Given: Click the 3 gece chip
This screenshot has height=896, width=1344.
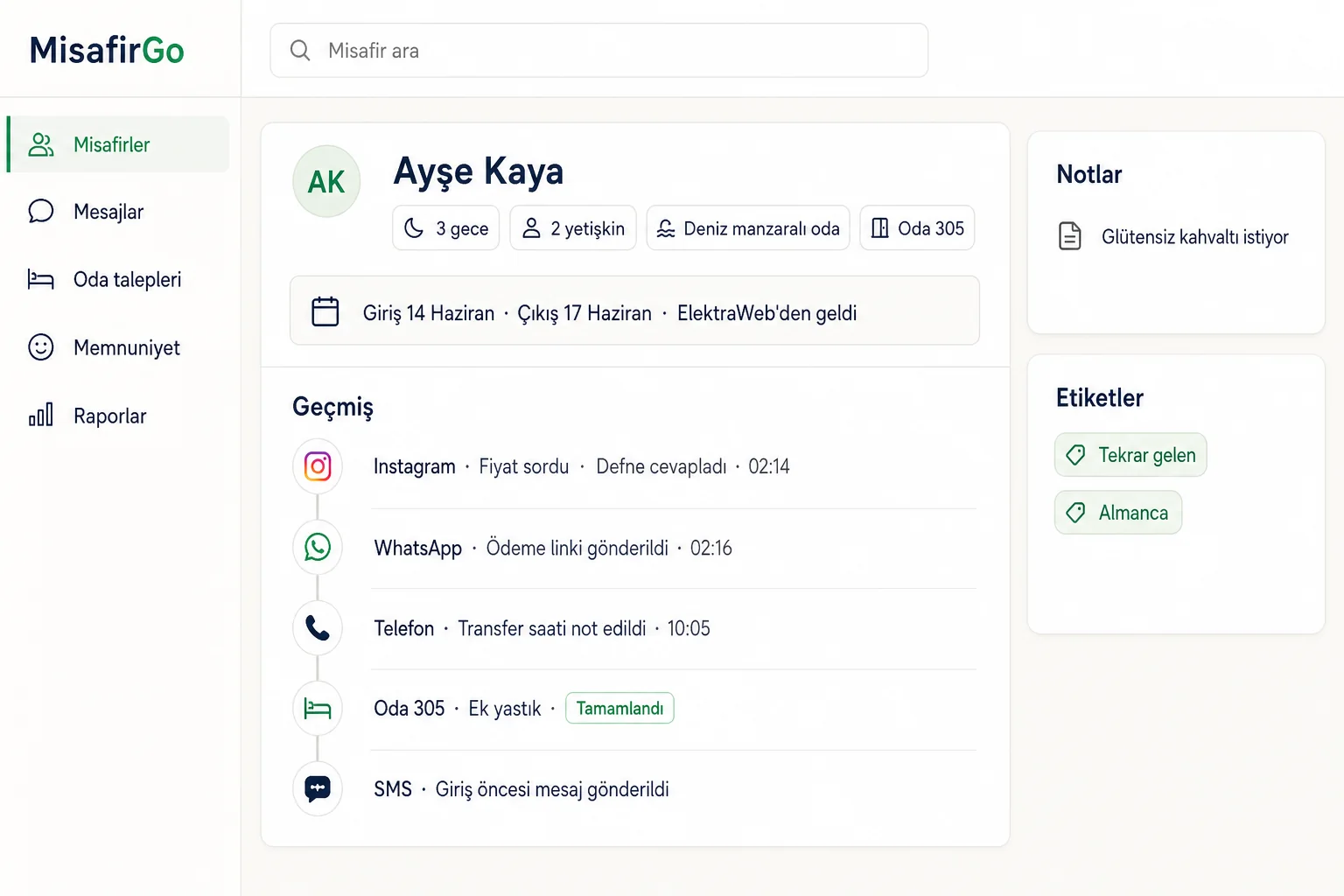Looking at the screenshot, I should (x=446, y=228).
